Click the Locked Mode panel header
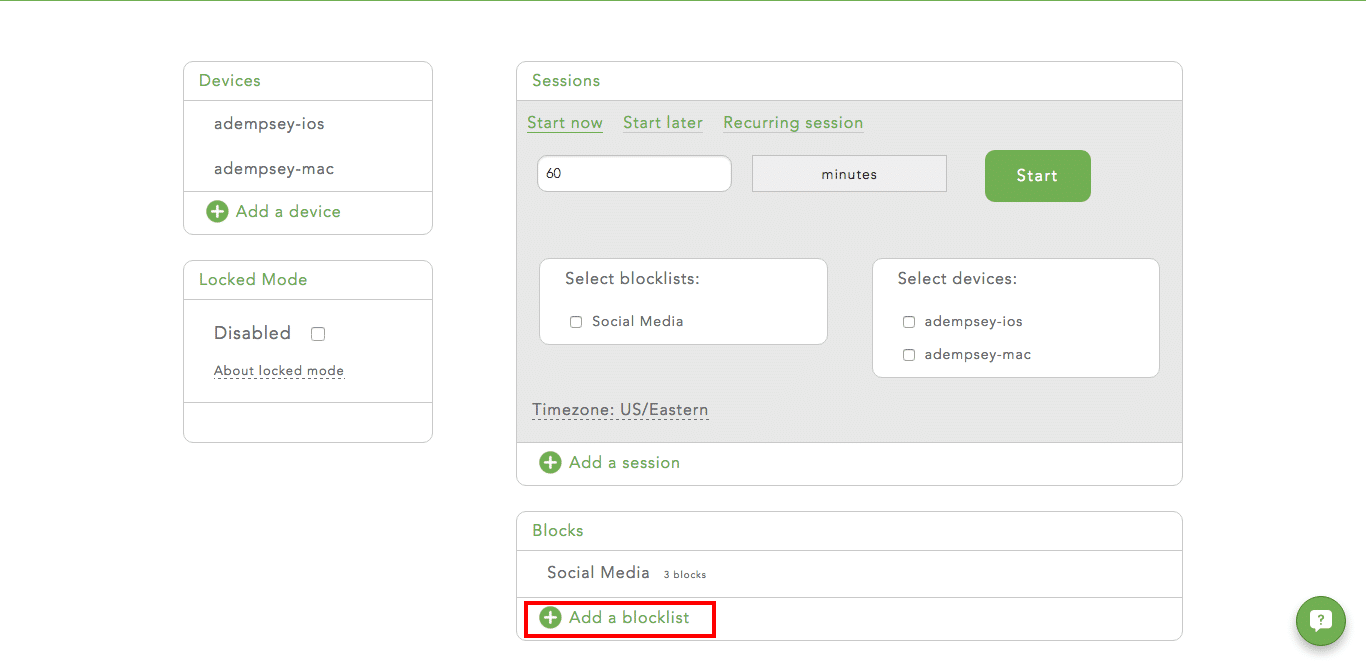The height and width of the screenshot is (665, 1366). click(x=308, y=280)
